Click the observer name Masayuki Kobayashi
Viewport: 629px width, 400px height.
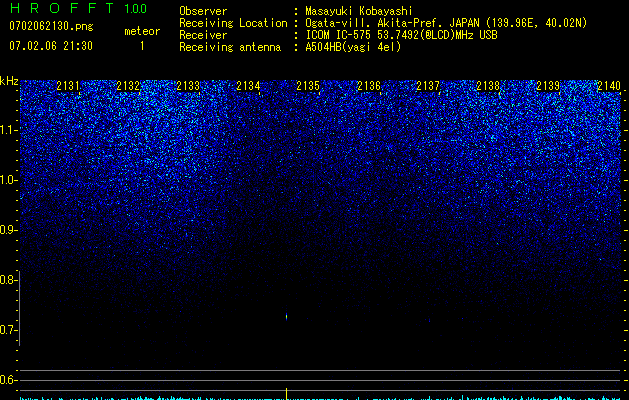[359, 11]
